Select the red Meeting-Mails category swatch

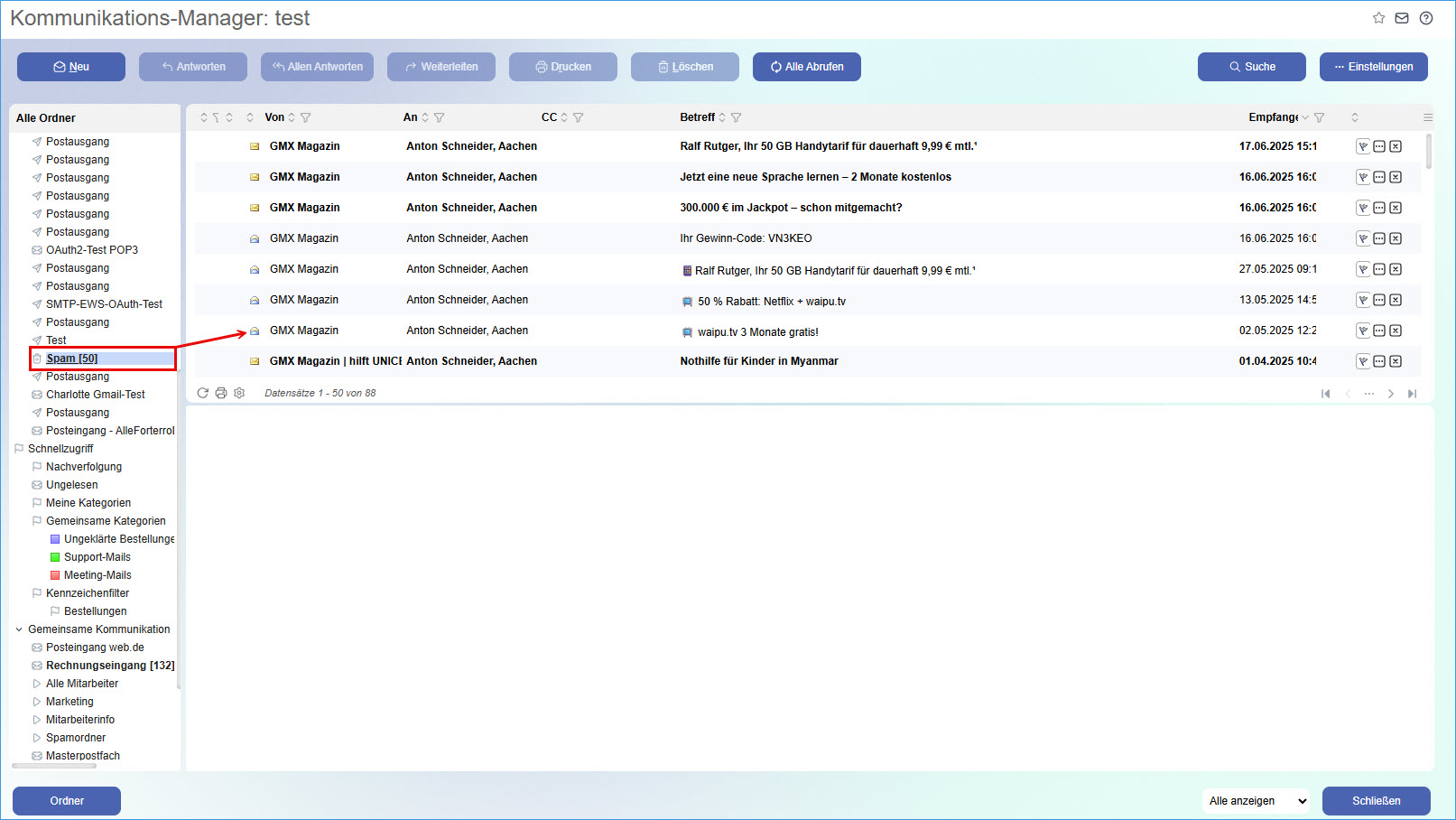pos(55,575)
